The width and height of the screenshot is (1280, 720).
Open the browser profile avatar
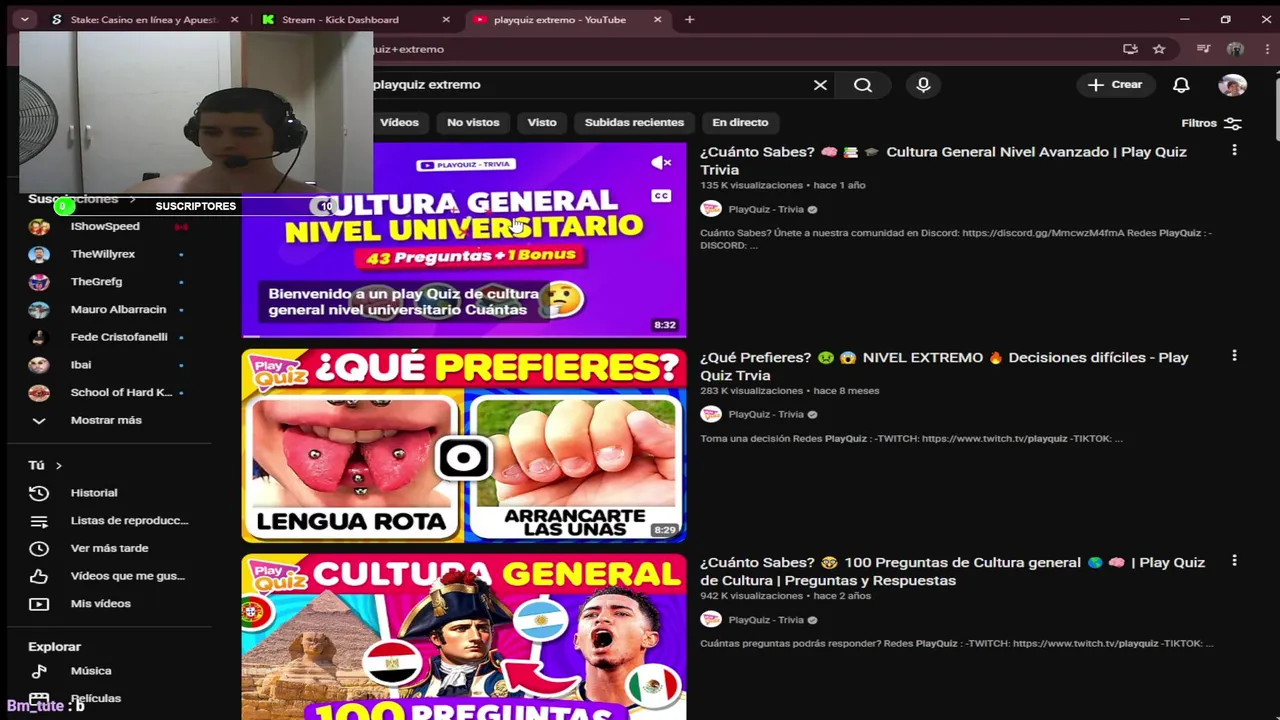[1236, 49]
